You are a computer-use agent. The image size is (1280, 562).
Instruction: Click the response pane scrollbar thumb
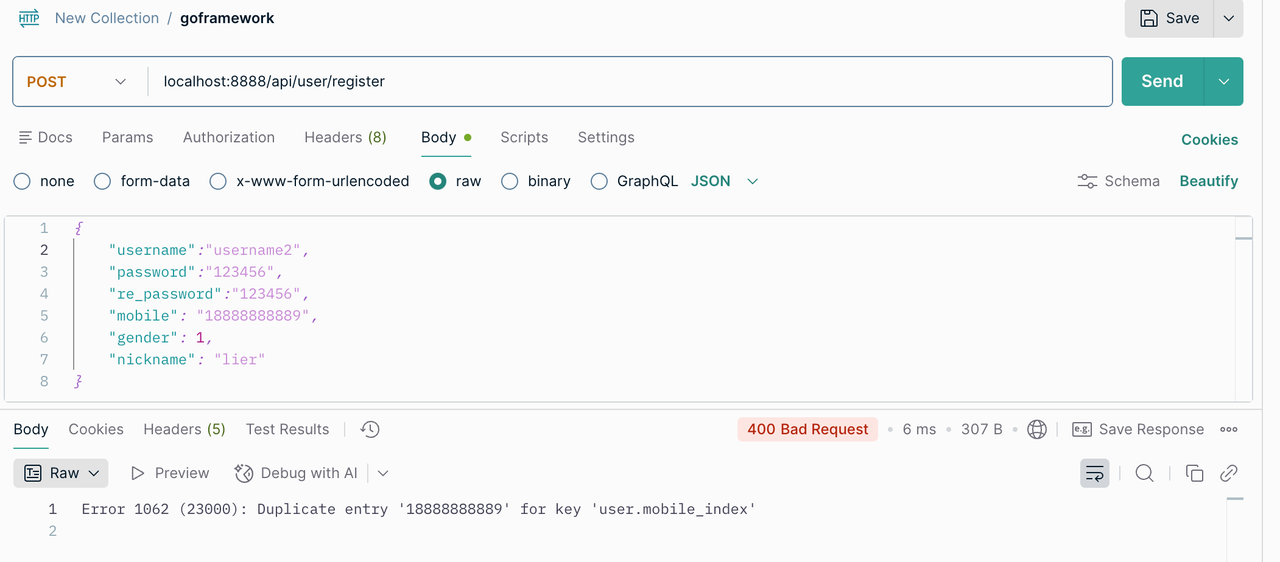[x=1236, y=498]
